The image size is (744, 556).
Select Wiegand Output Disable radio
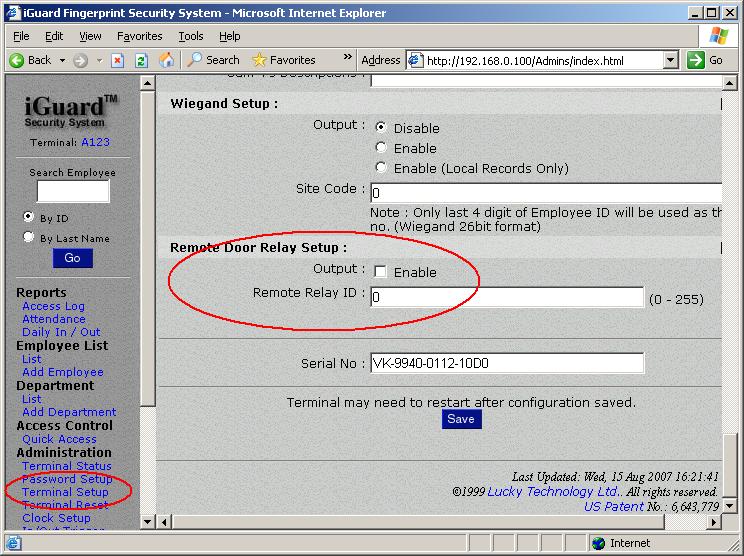[x=381, y=127]
